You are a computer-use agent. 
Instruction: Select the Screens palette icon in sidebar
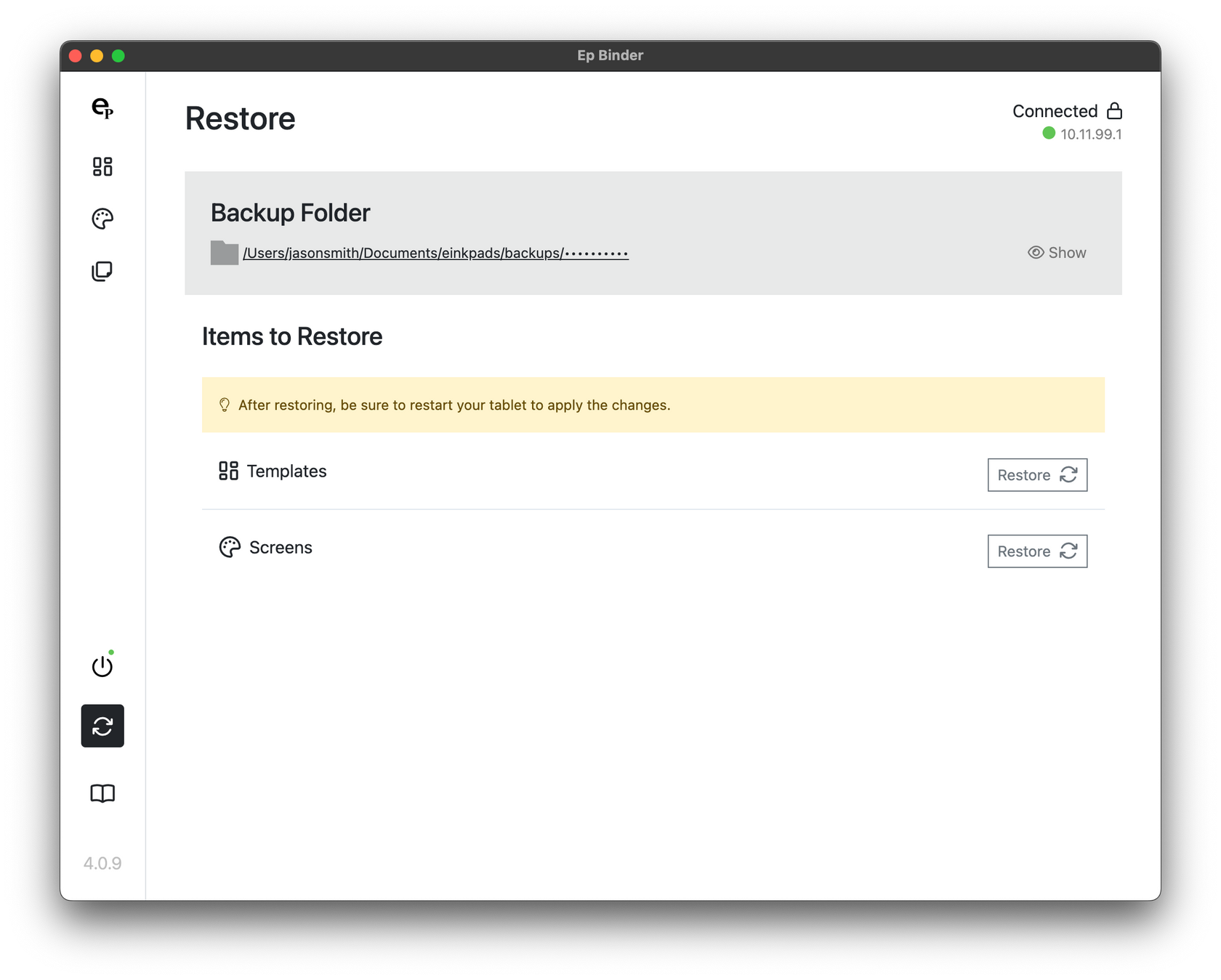click(x=102, y=219)
